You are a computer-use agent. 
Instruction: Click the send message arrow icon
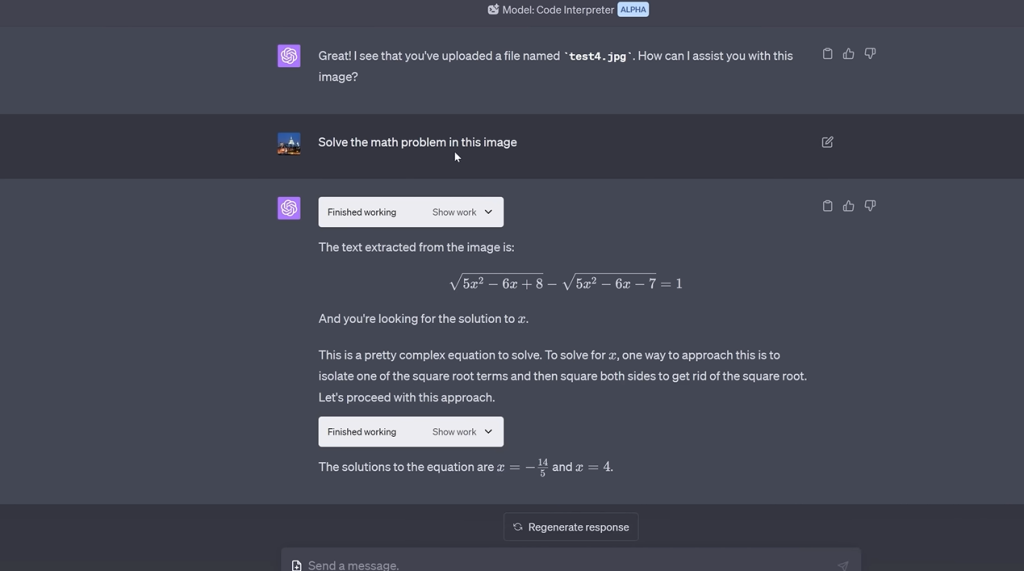[843, 565]
